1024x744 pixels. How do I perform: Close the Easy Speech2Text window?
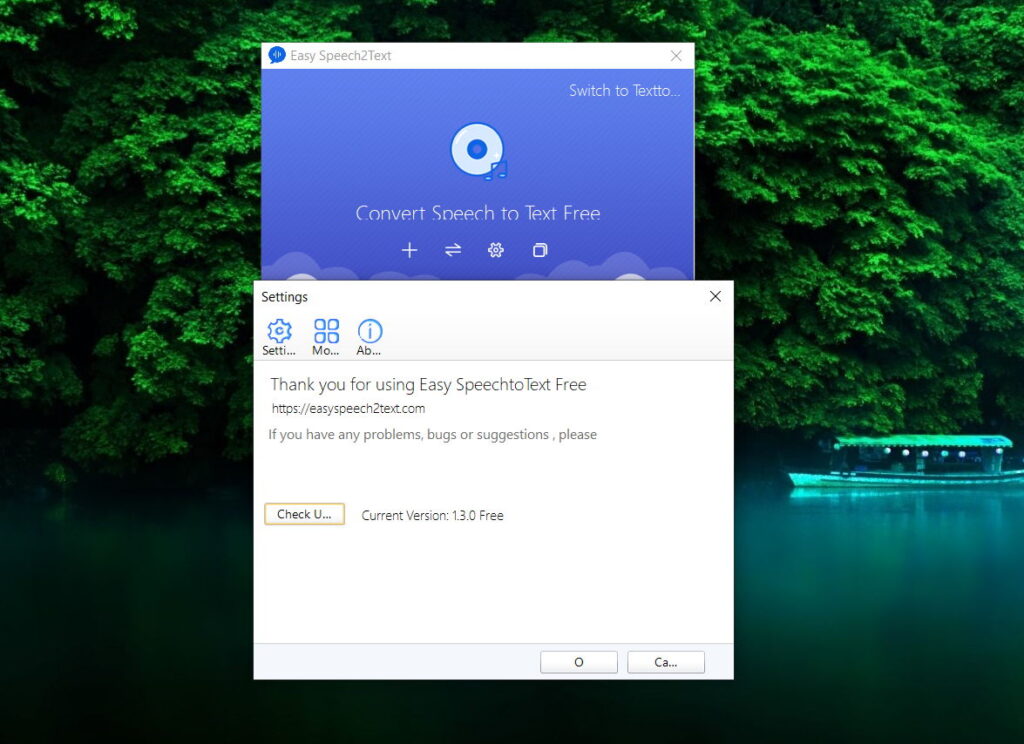(x=676, y=56)
